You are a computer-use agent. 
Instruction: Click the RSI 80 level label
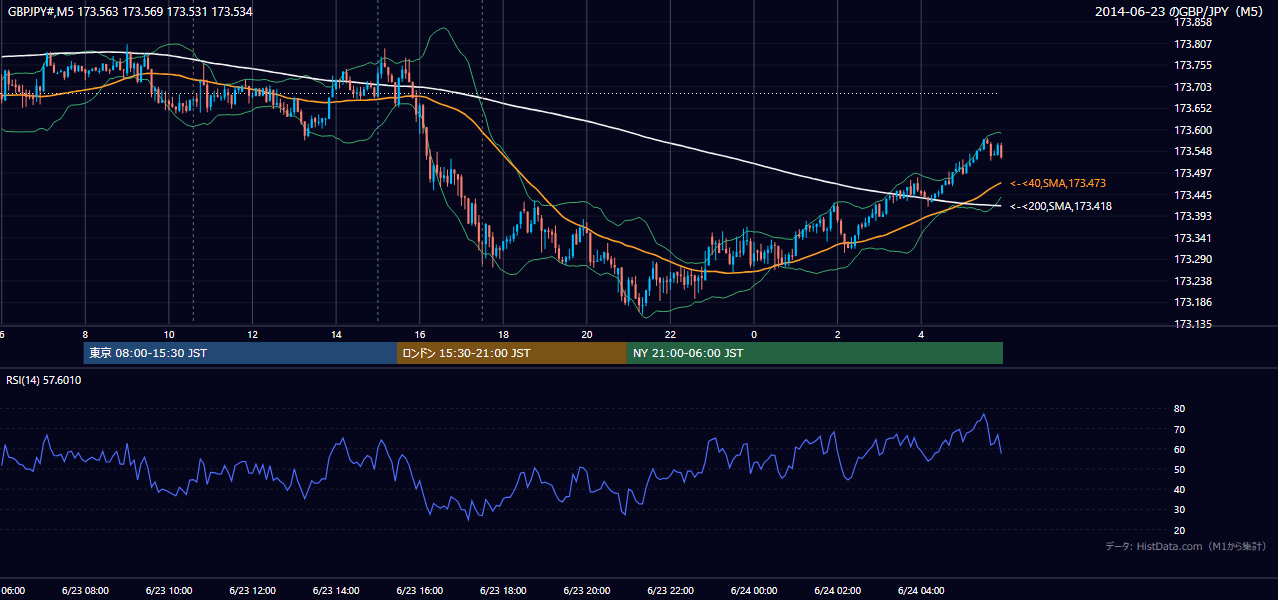click(x=1179, y=409)
